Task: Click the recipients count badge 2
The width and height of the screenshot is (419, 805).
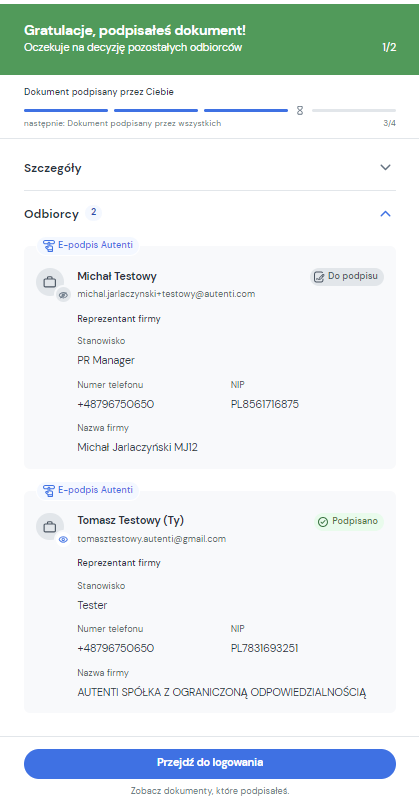Action: coord(93,212)
